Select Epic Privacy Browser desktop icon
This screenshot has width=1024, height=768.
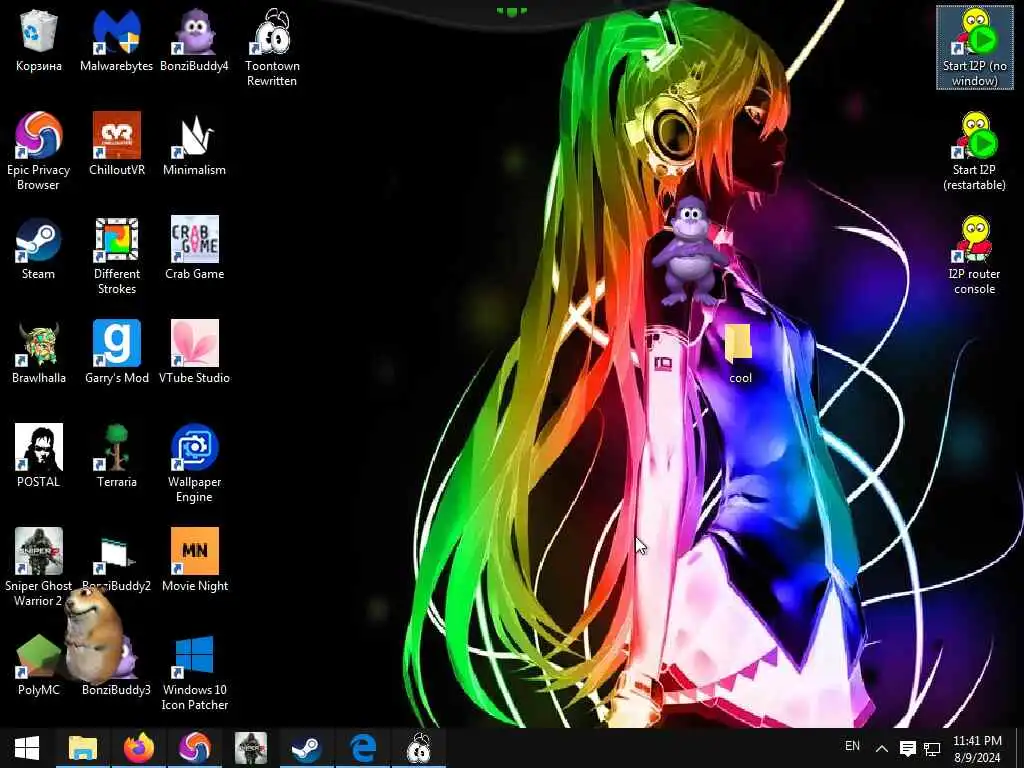click(39, 152)
